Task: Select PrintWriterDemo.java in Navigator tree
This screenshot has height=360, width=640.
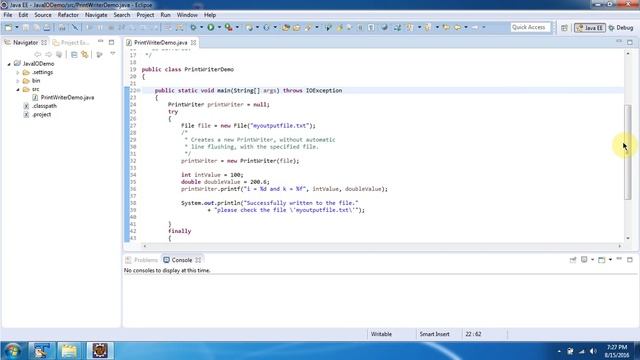Action: 67,98
